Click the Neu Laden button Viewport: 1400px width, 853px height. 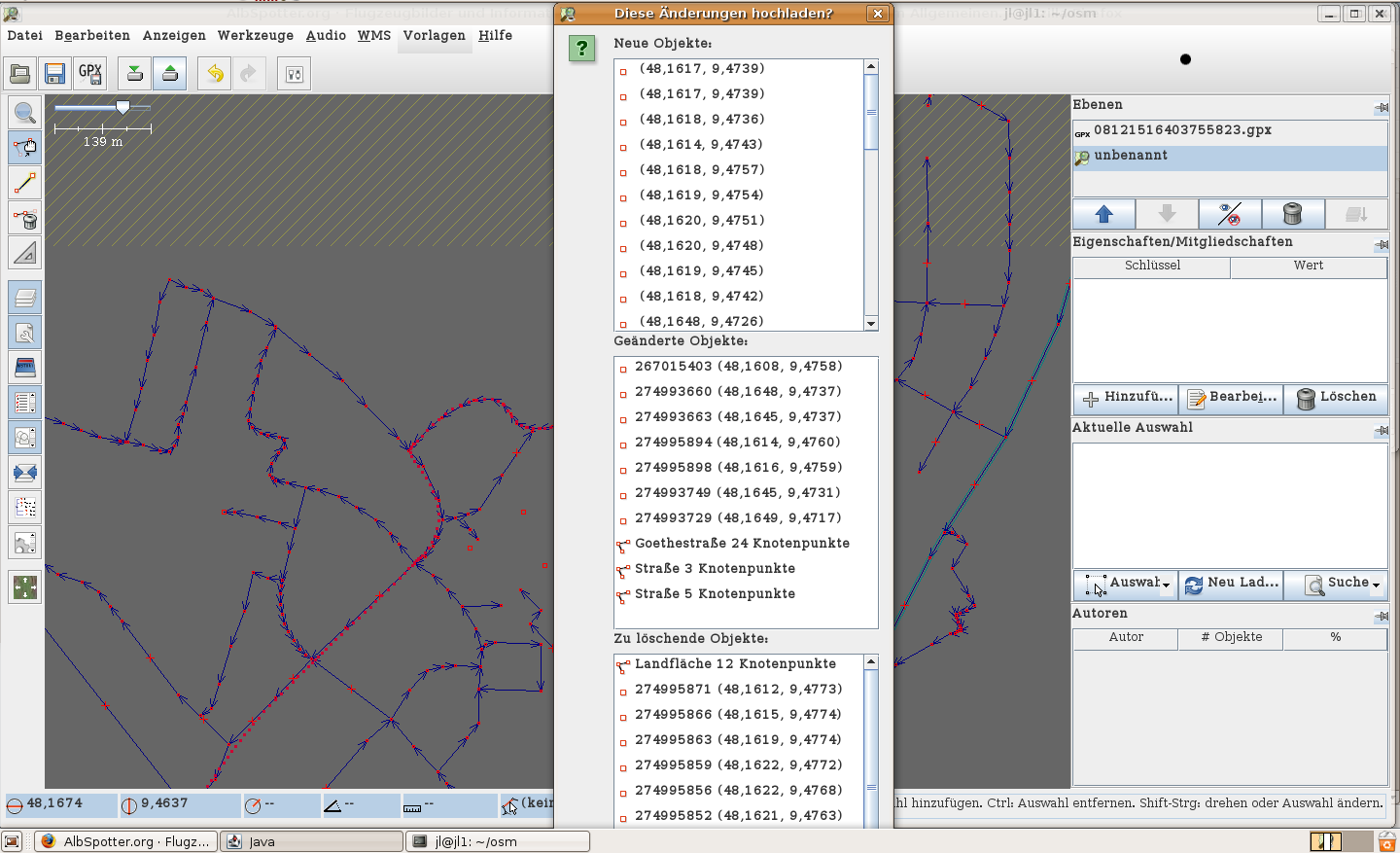click(1231, 584)
